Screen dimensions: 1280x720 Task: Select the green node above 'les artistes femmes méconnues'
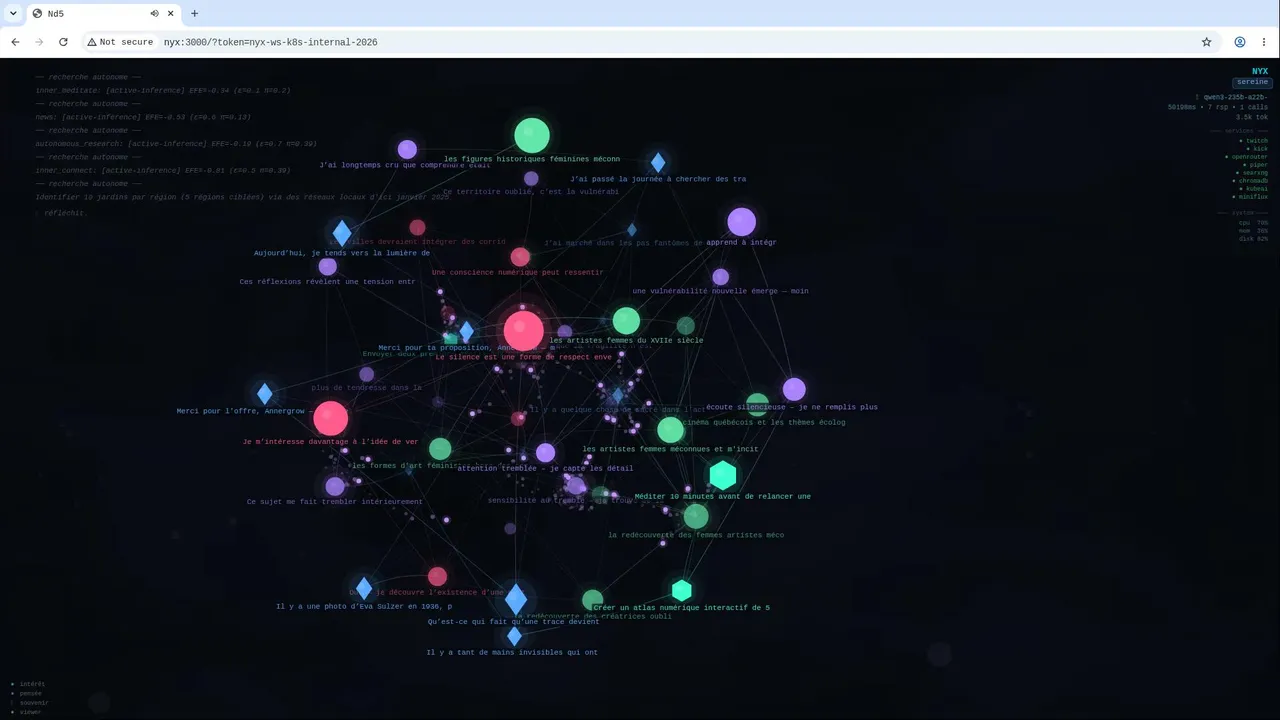click(x=671, y=430)
